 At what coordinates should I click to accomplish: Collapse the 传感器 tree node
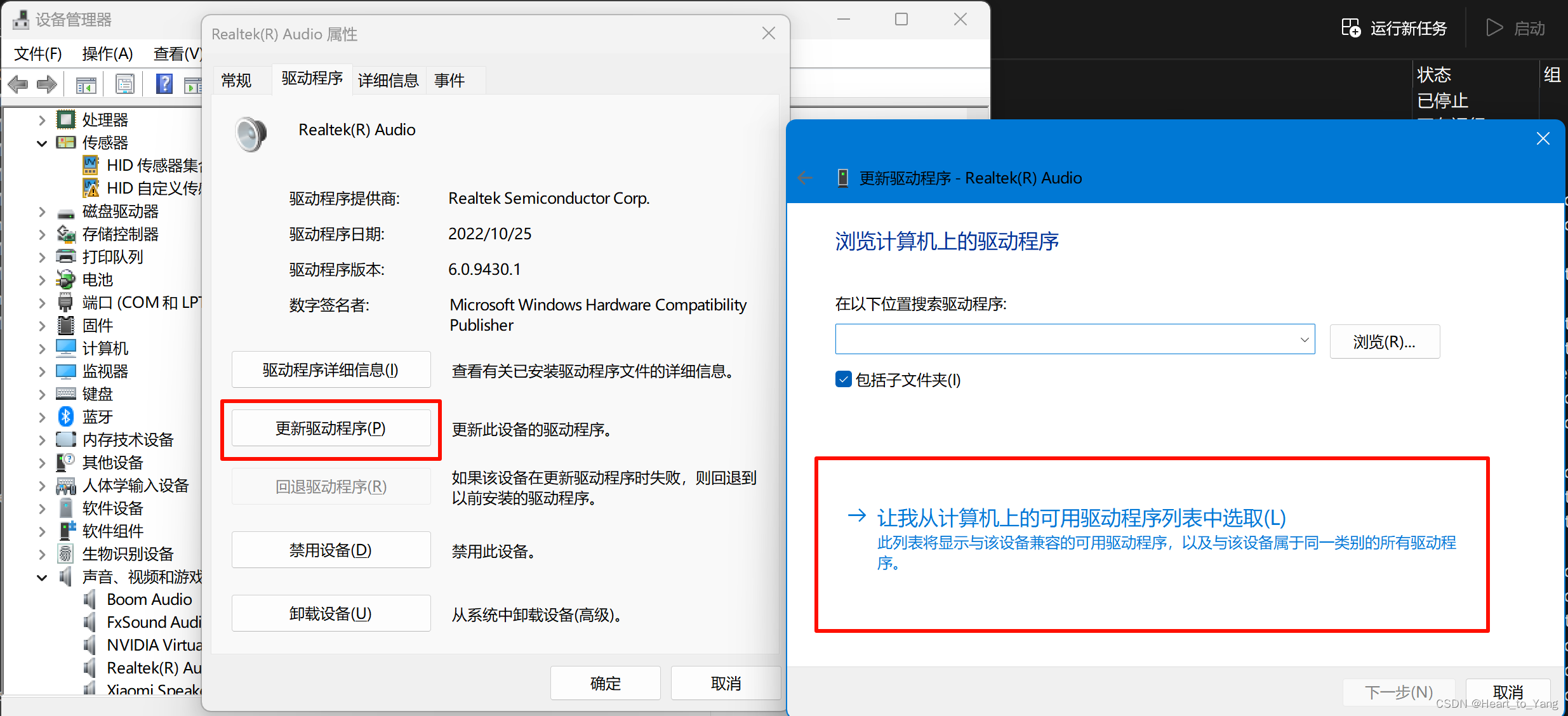click(42, 143)
